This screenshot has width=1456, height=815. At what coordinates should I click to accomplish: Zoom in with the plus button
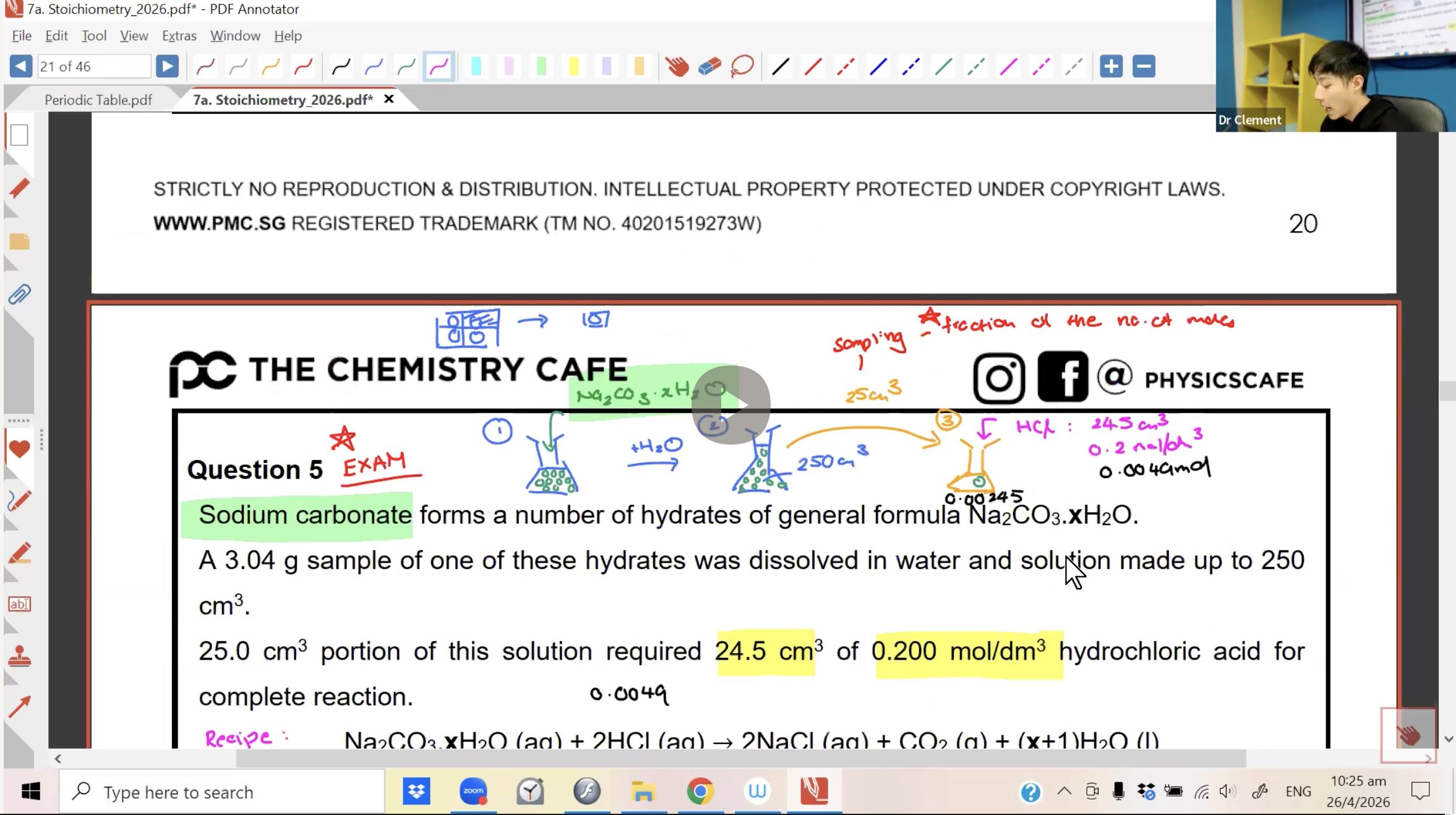click(1111, 66)
